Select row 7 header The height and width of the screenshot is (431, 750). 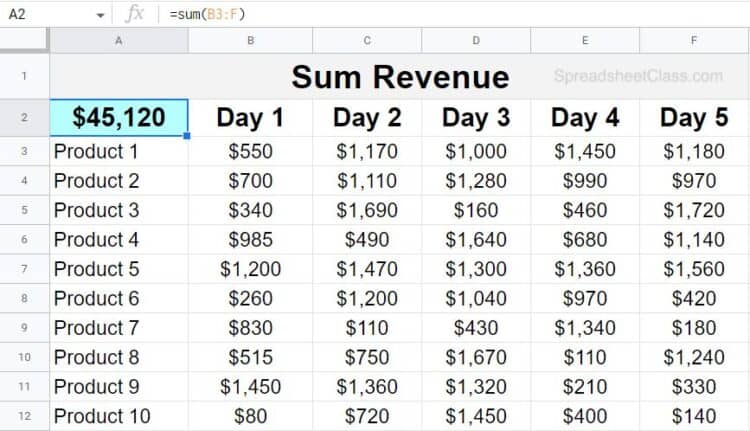(24, 269)
